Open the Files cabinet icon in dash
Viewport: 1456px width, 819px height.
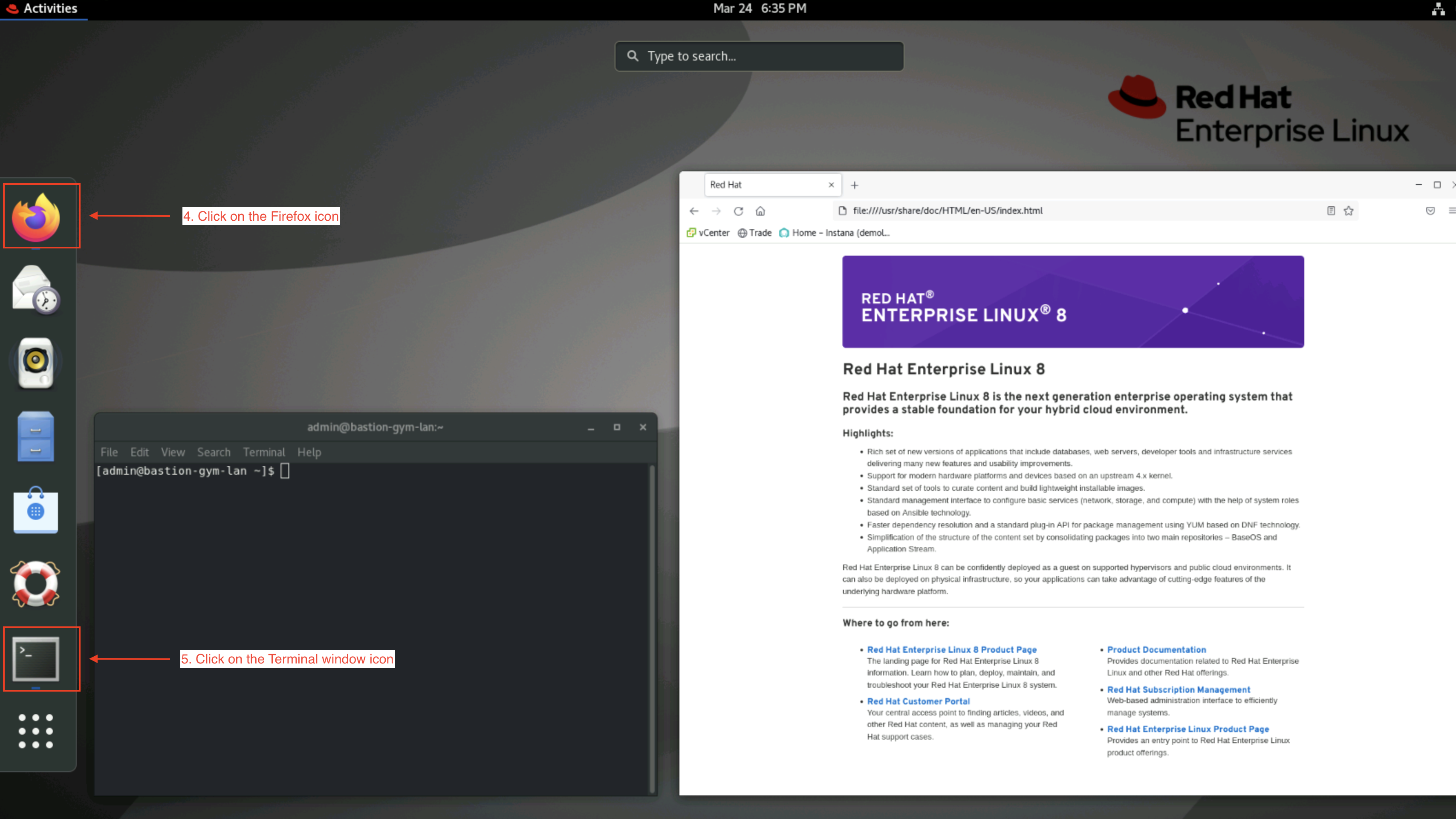pyautogui.click(x=36, y=436)
